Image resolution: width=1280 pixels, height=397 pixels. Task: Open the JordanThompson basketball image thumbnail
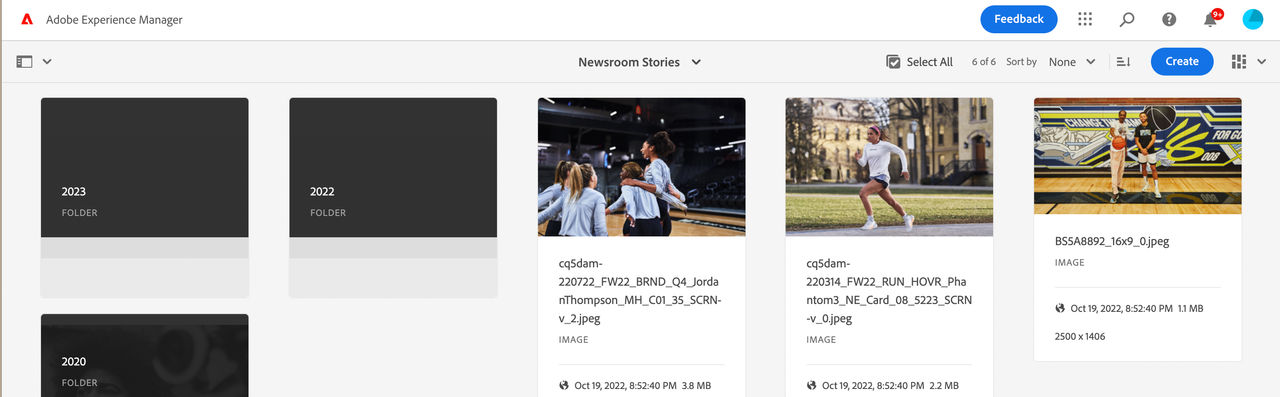642,167
